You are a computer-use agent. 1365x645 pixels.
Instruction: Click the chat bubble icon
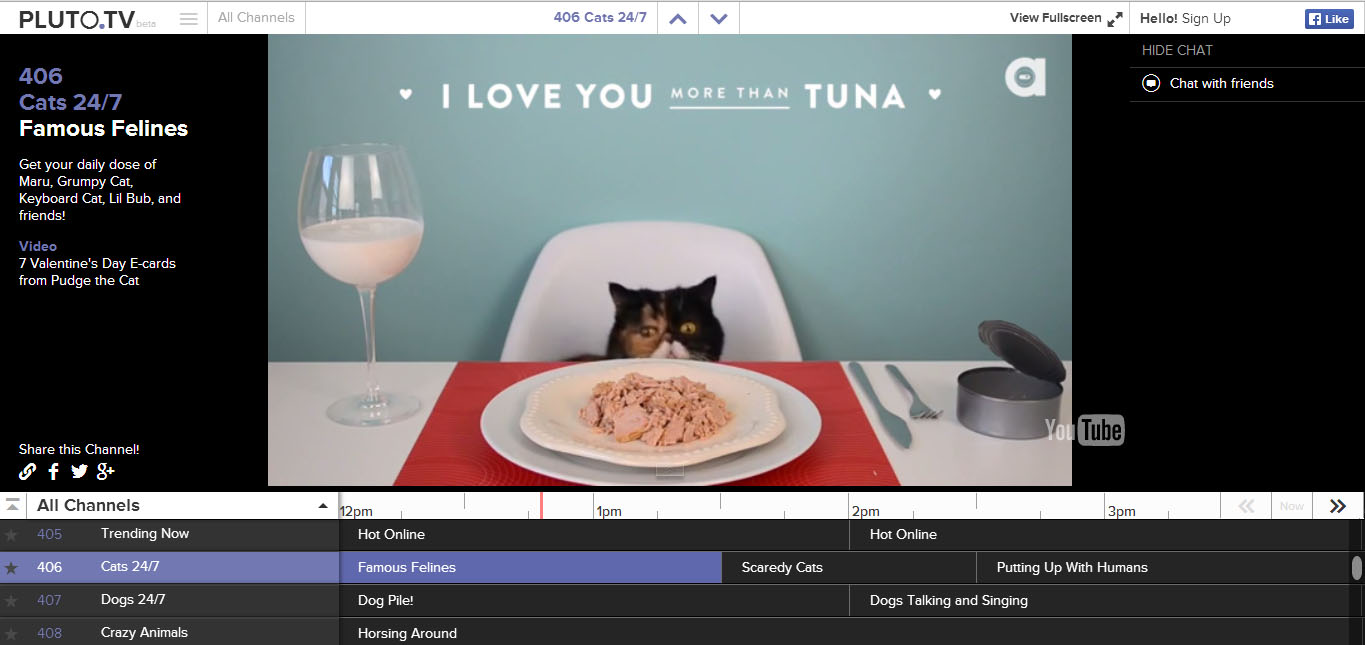click(x=1151, y=83)
